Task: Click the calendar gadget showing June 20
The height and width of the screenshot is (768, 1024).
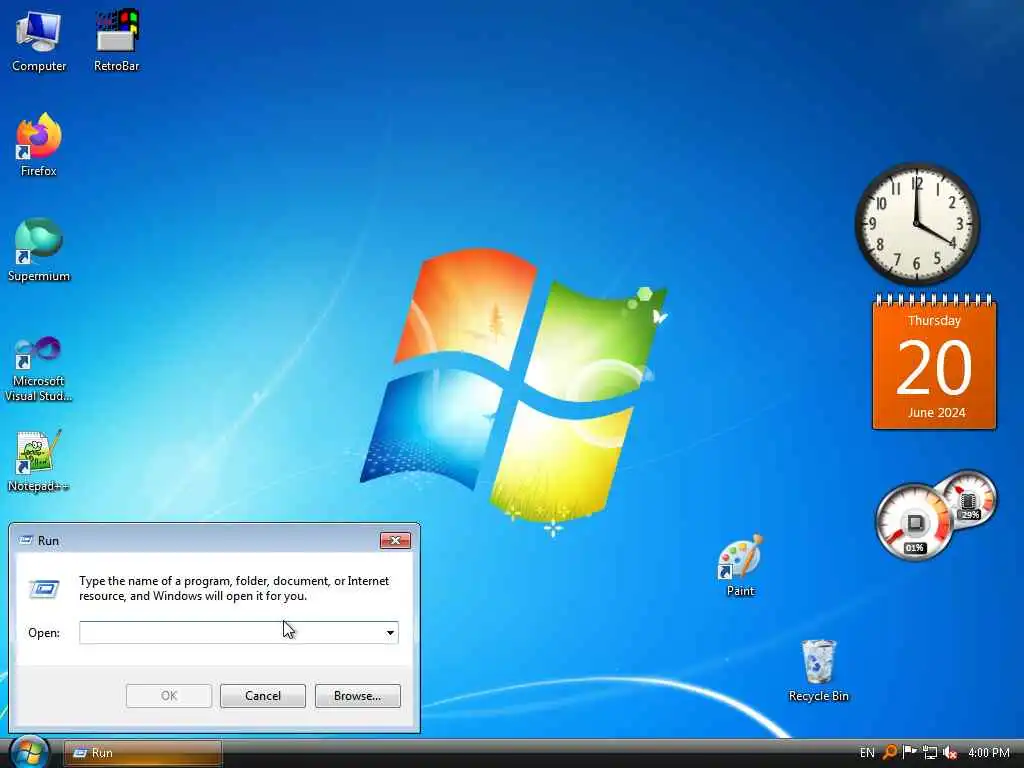Action: [x=935, y=362]
